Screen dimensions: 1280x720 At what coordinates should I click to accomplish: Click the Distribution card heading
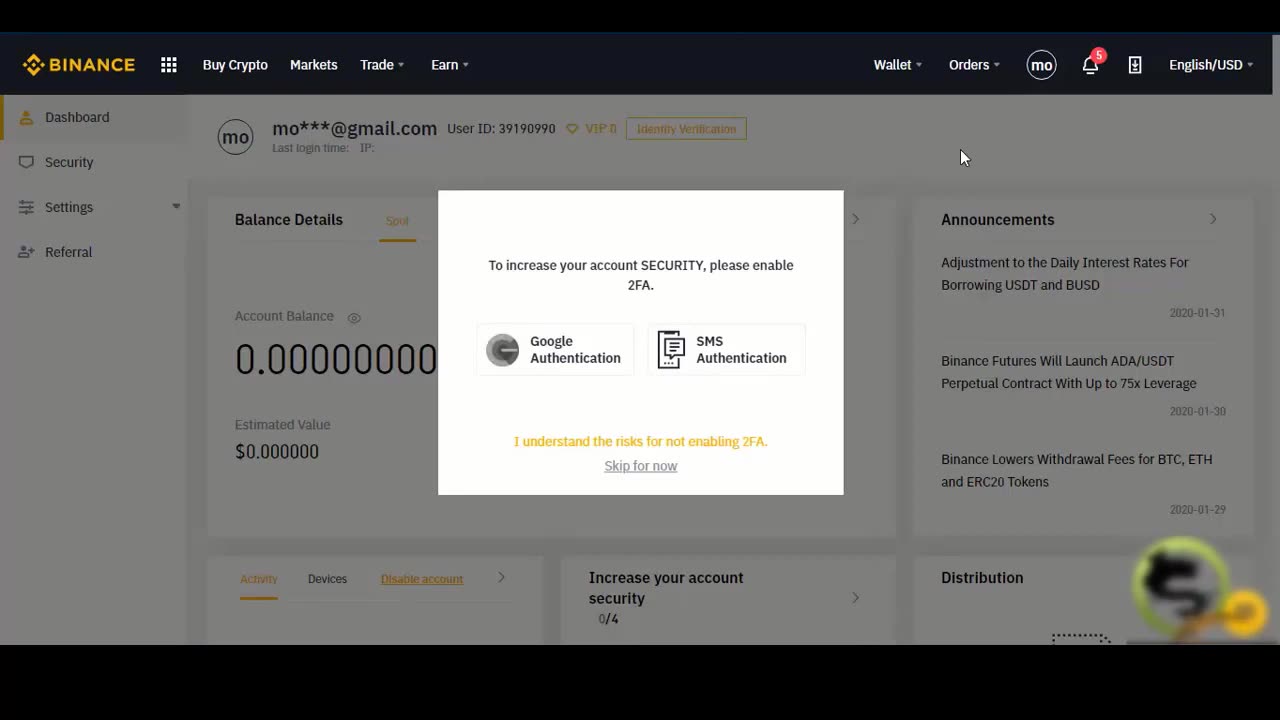point(982,578)
